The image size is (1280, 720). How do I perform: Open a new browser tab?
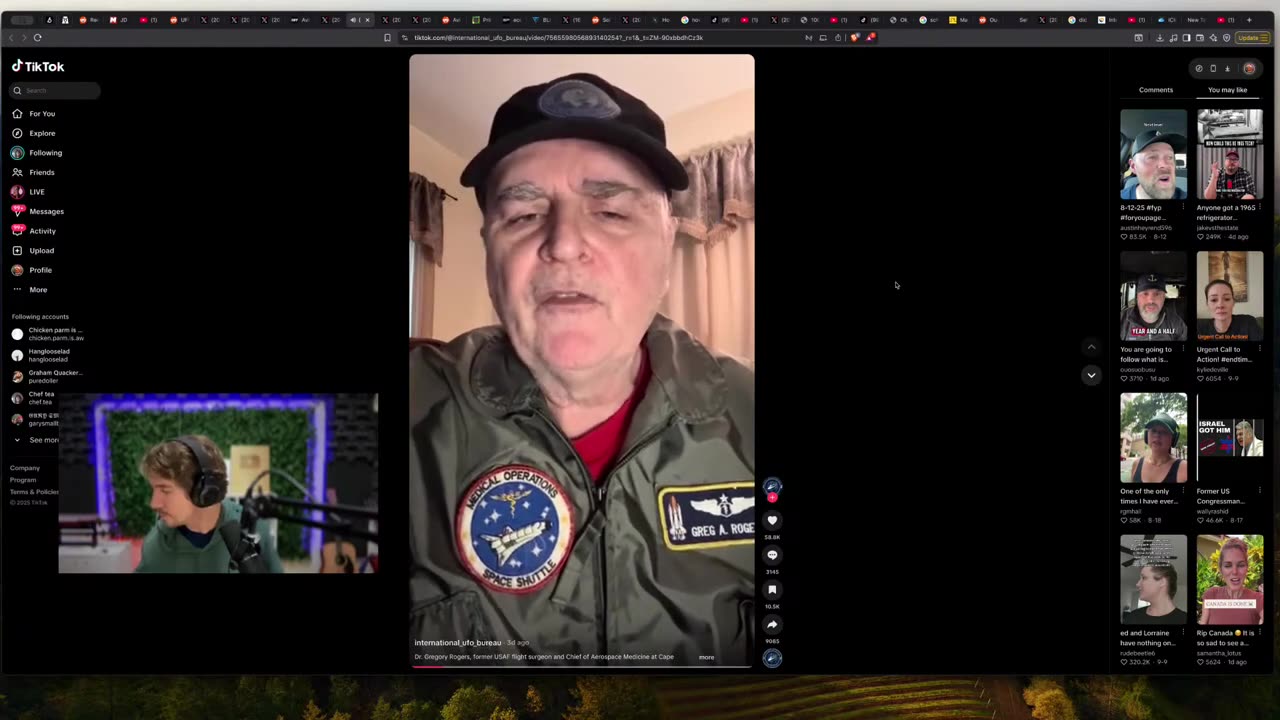(1249, 20)
